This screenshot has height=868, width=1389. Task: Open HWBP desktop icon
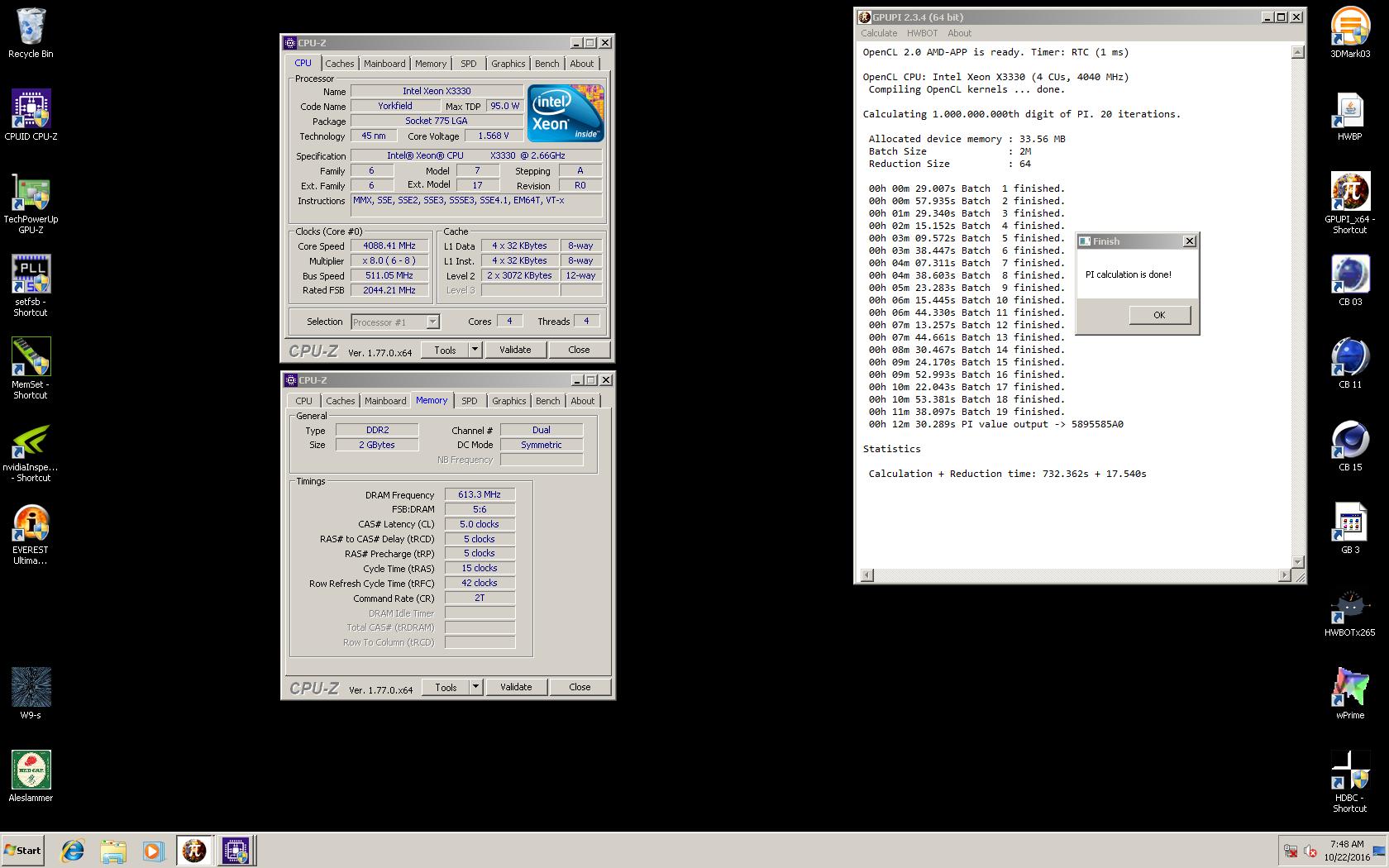coord(1350,115)
